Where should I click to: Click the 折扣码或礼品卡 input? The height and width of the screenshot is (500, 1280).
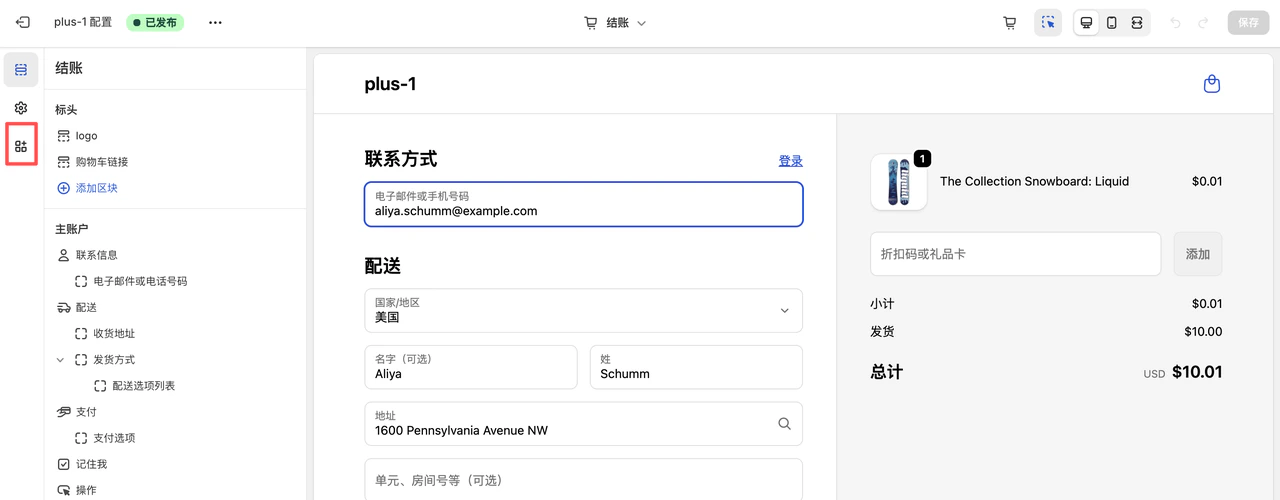tap(1016, 254)
